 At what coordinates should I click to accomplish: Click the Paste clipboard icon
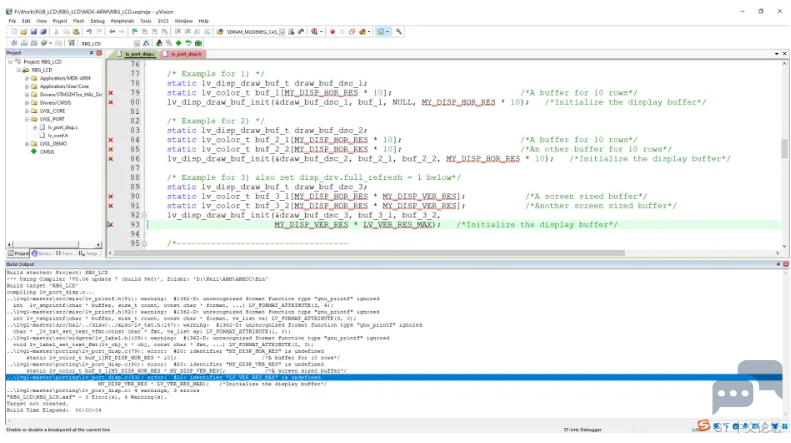76,32
